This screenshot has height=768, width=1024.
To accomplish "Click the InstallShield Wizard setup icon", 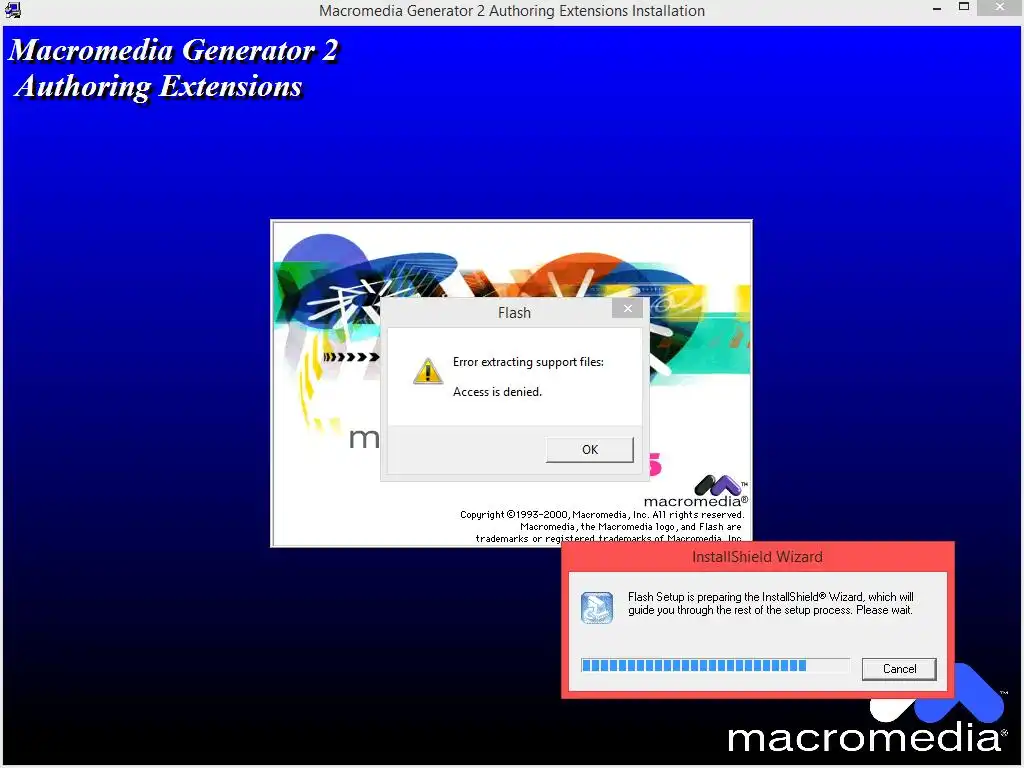I will click(597, 607).
